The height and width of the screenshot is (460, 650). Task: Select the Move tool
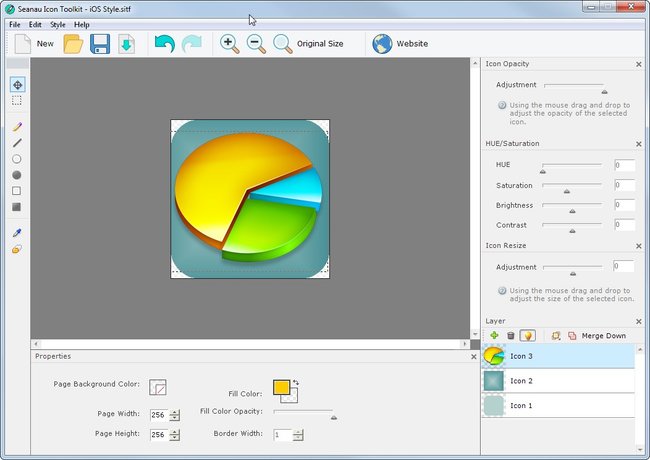click(x=17, y=85)
